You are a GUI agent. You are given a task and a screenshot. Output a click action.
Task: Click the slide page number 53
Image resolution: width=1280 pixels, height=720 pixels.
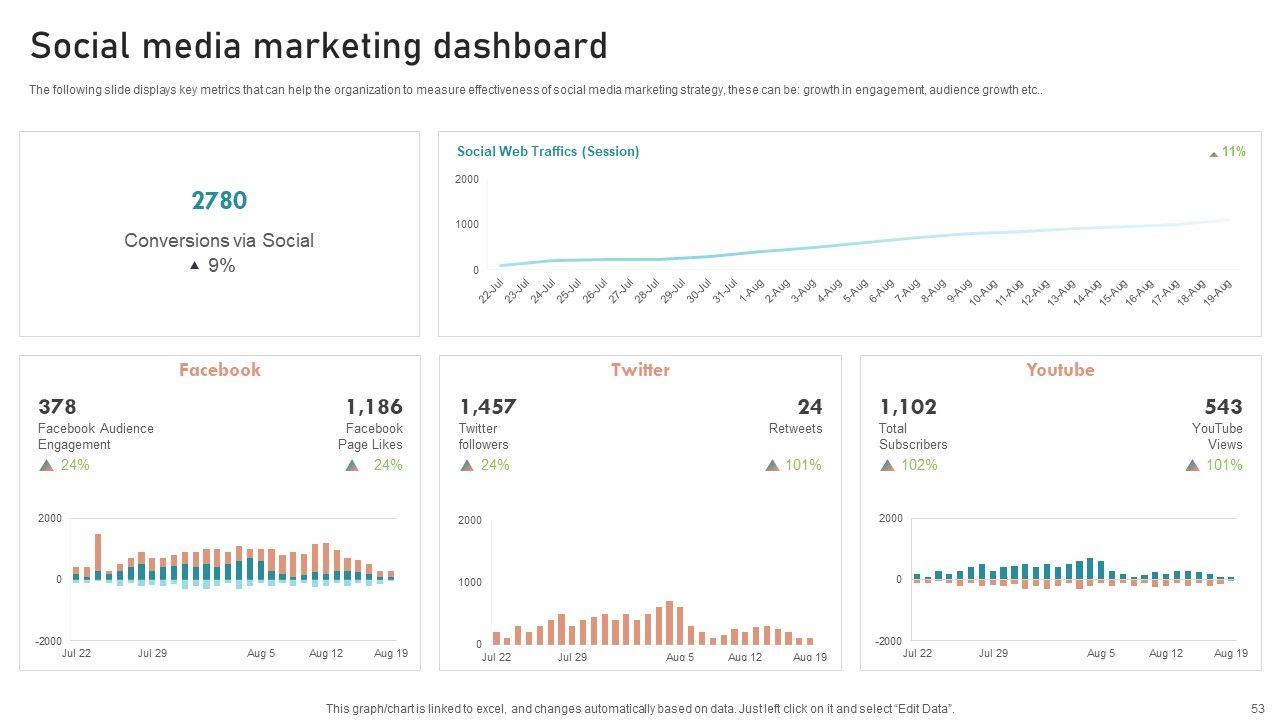(1257, 708)
